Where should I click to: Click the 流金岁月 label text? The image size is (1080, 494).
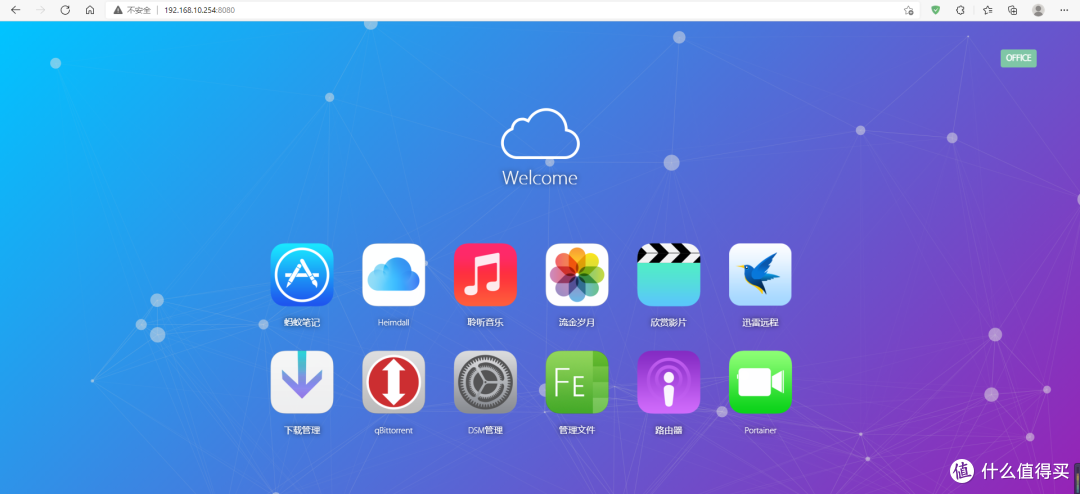tap(577, 322)
